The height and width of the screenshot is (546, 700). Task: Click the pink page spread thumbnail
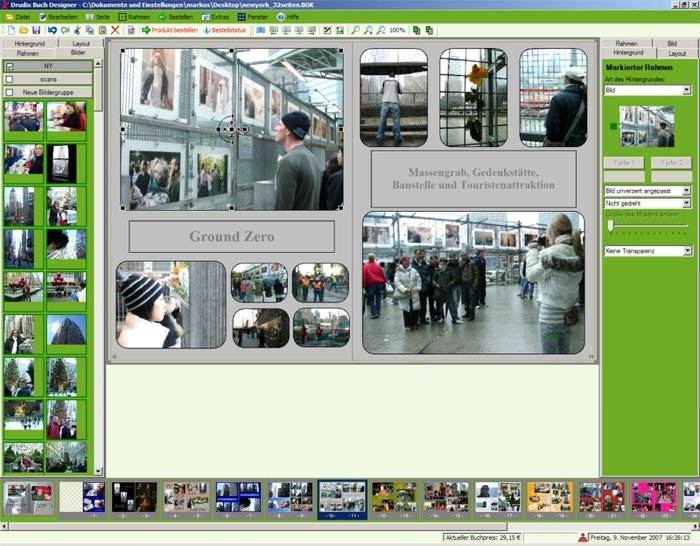click(654, 499)
